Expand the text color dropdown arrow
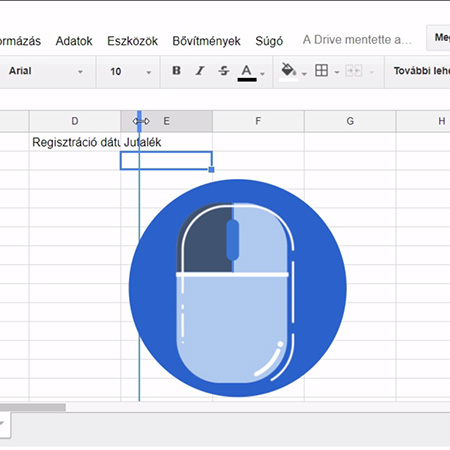This screenshot has height=450, width=450. click(263, 73)
